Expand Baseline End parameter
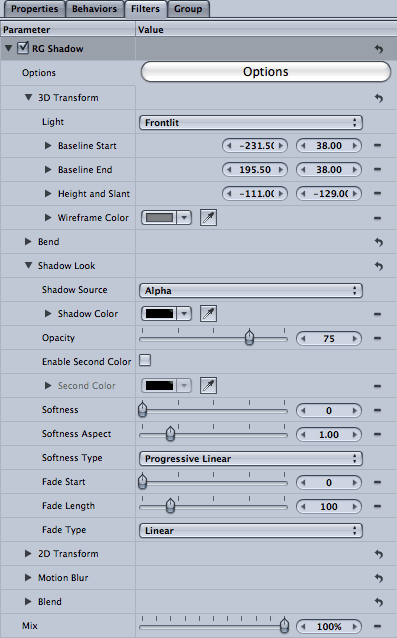Image resolution: width=397 pixels, height=638 pixels. [48, 169]
